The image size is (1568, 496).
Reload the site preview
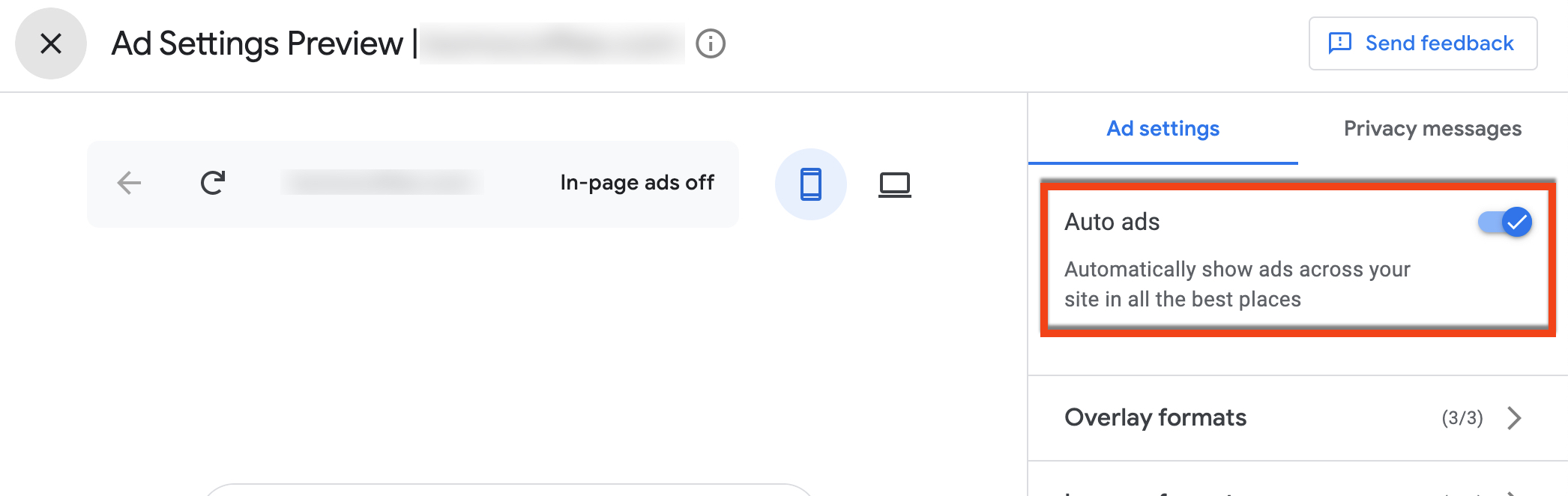(x=214, y=182)
